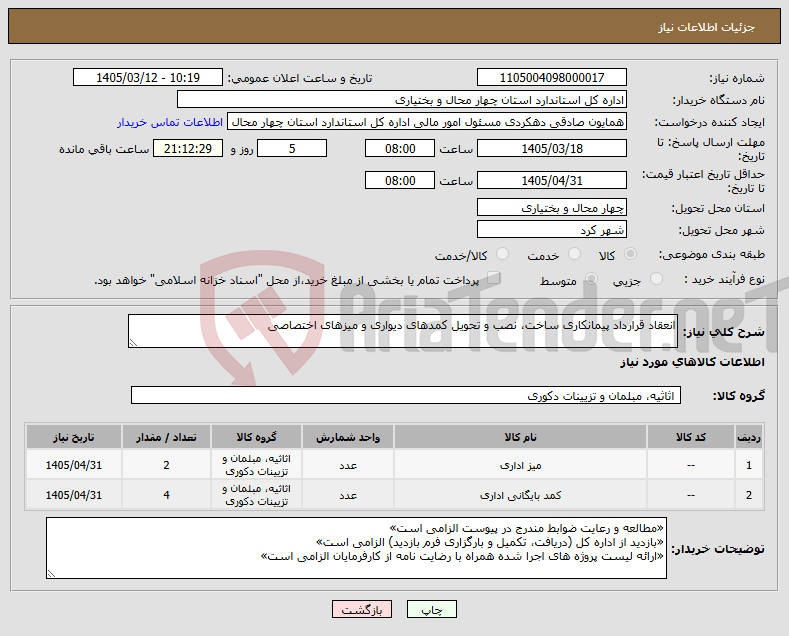Click the response deadline date 1405/03/18

coord(551,148)
